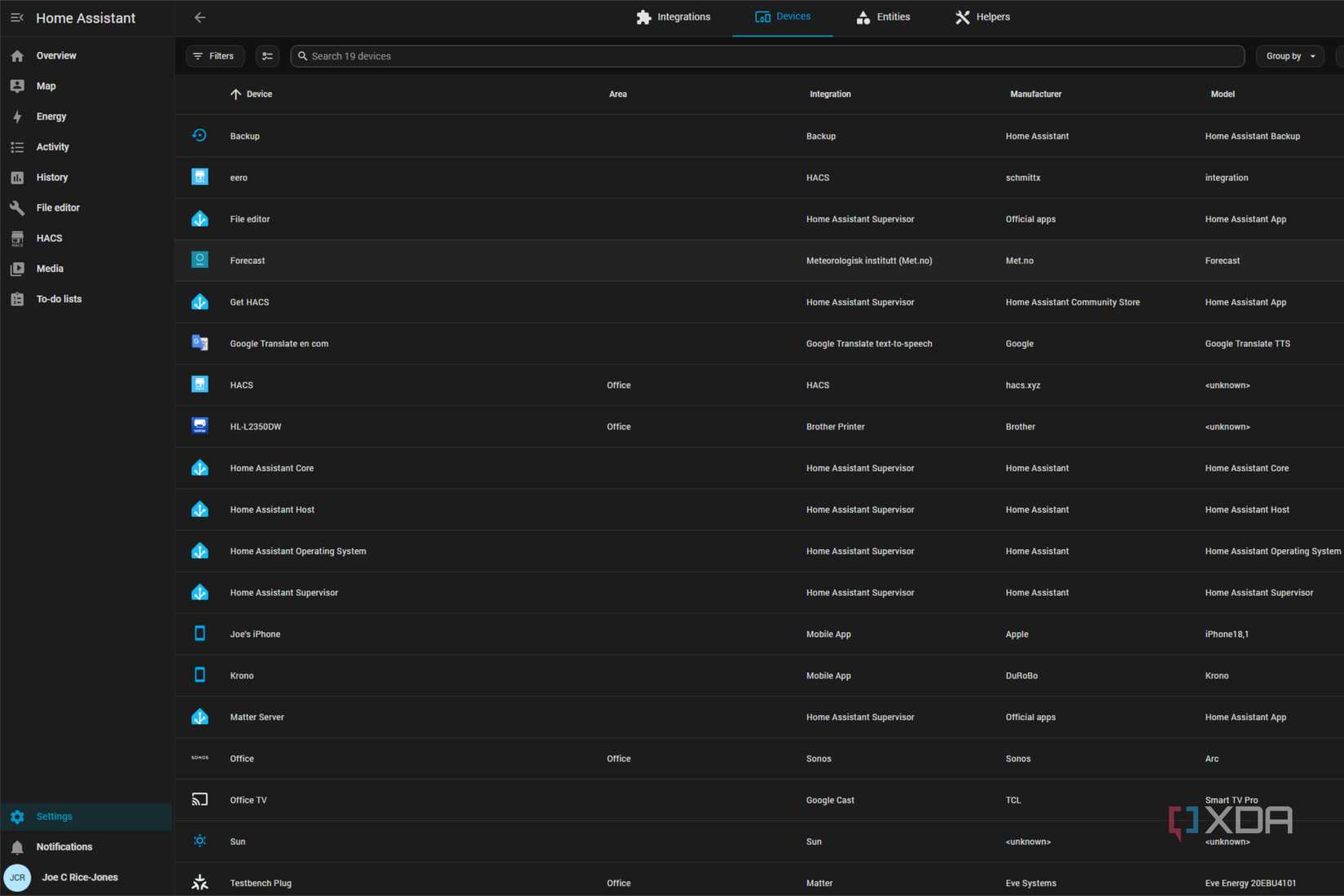The height and width of the screenshot is (896, 1344).
Task: Open the HL-L2350DW printer name
Action: pyautogui.click(x=256, y=427)
